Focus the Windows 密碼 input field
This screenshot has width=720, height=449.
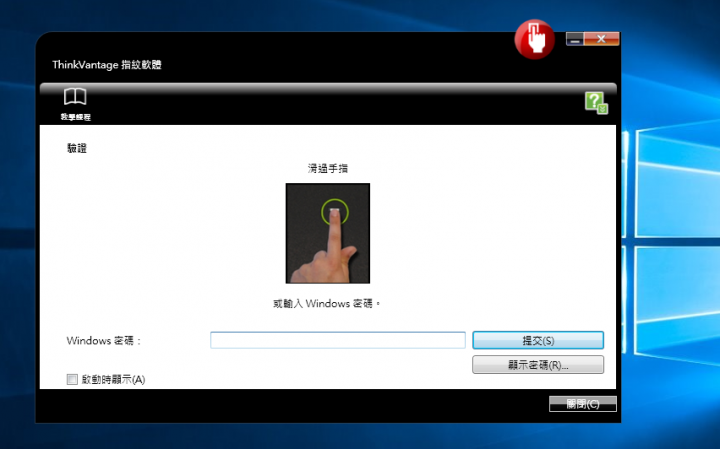(x=338, y=340)
